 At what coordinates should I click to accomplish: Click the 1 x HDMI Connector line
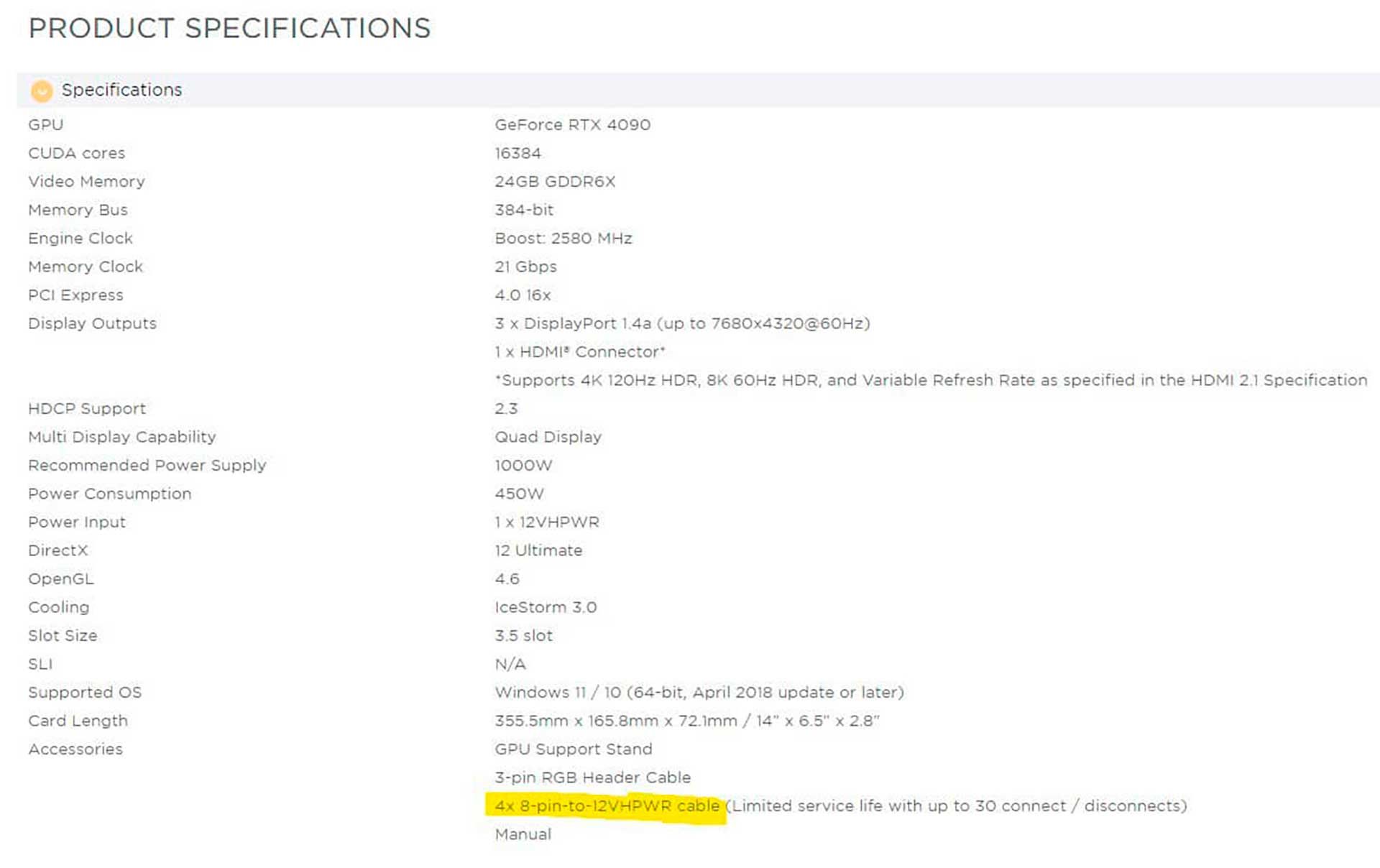pyautogui.click(x=579, y=352)
